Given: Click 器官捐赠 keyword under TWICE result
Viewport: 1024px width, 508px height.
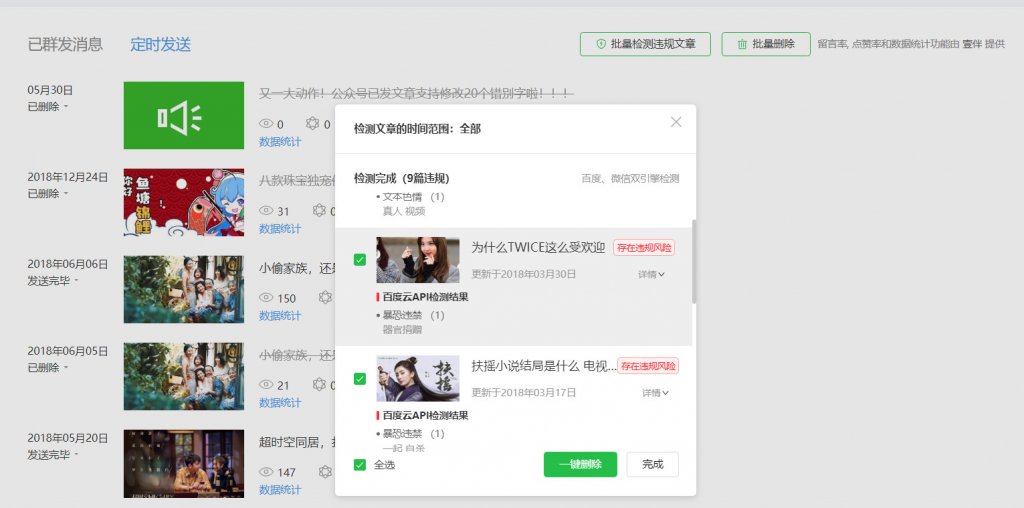Looking at the screenshot, I should tap(402, 330).
